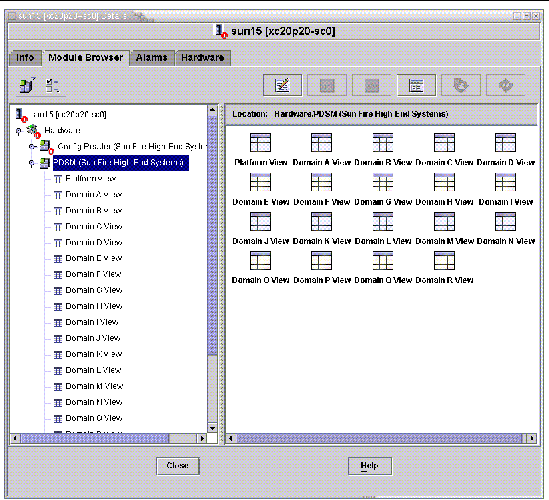Click right pane horizontal scrollbar right arrow
Screen dimensions: 549x500
pos(532,438)
